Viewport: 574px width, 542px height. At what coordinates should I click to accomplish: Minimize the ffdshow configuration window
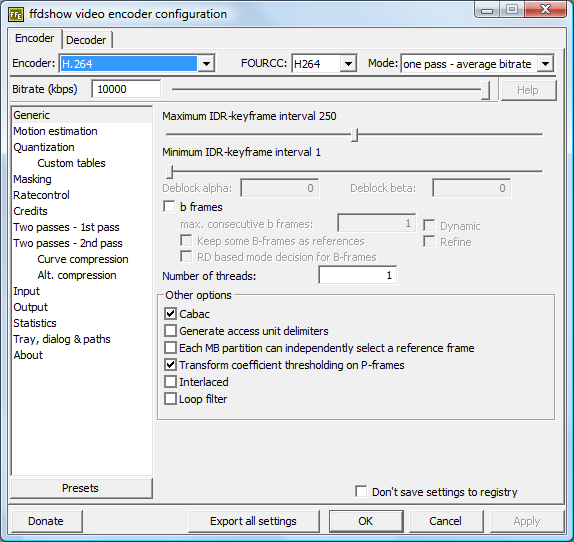[x=487, y=10]
